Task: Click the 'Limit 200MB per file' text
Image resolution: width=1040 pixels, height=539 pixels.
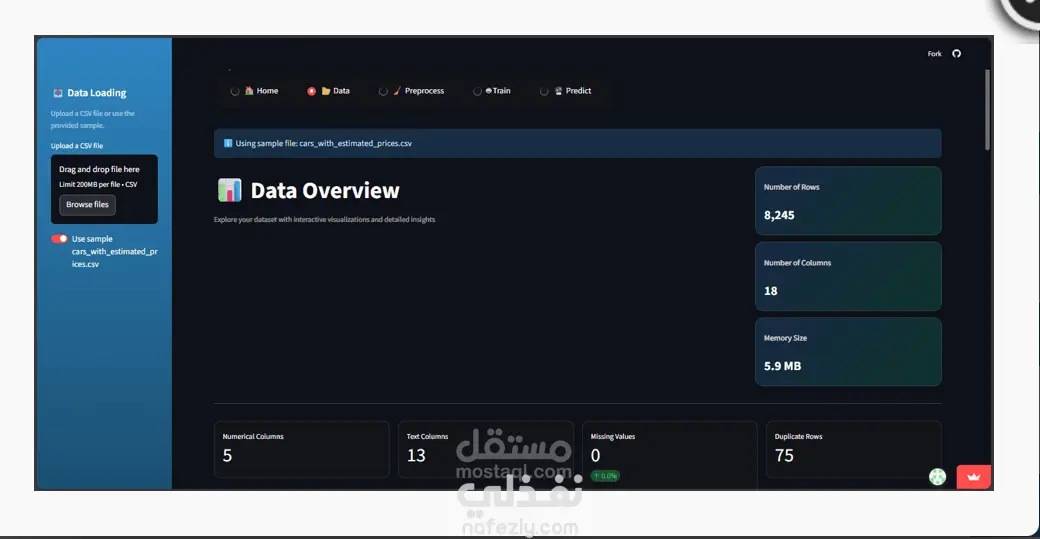Action: point(98,184)
